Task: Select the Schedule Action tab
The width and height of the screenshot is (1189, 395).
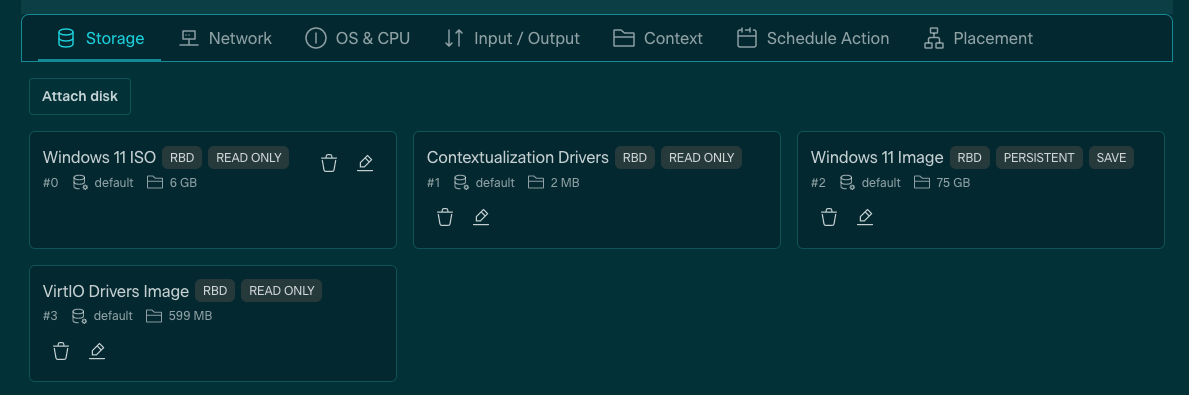Action: (813, 38)
